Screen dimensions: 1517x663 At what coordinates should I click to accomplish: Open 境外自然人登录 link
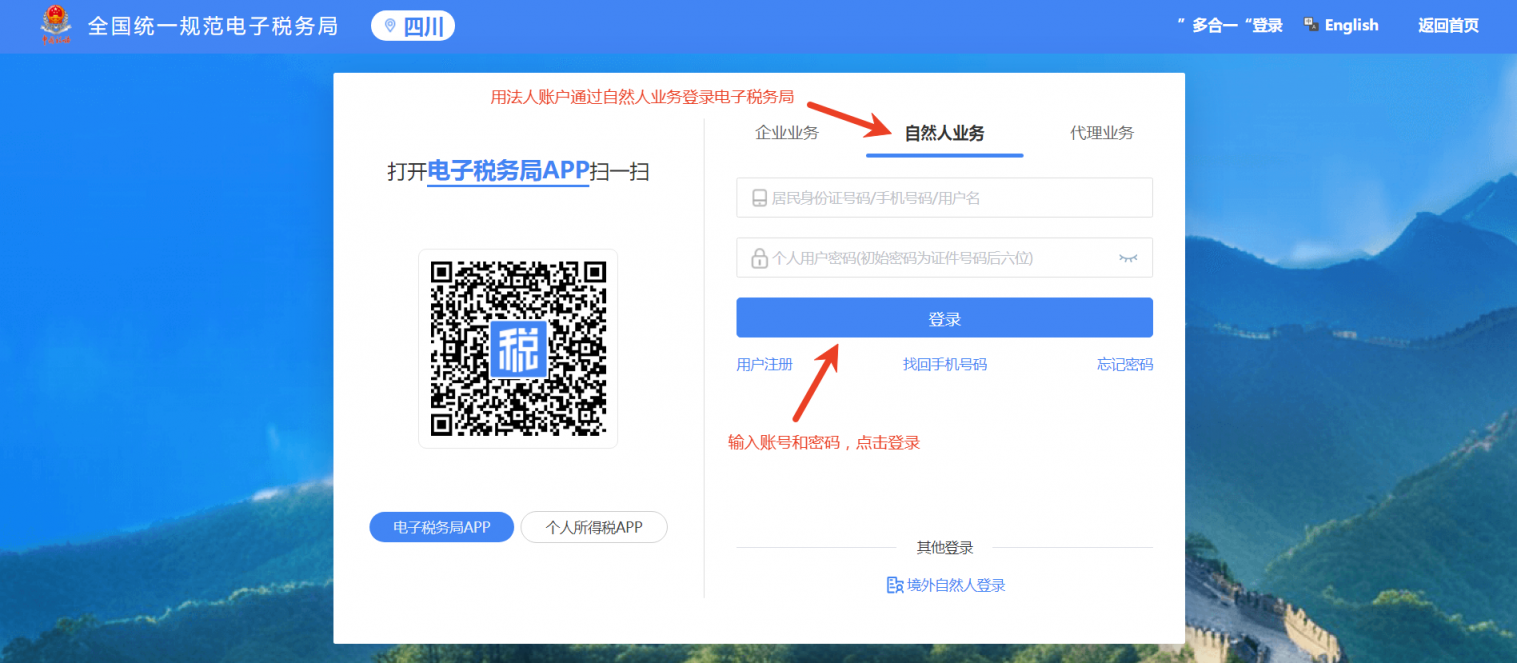click(x=956, y=585)
